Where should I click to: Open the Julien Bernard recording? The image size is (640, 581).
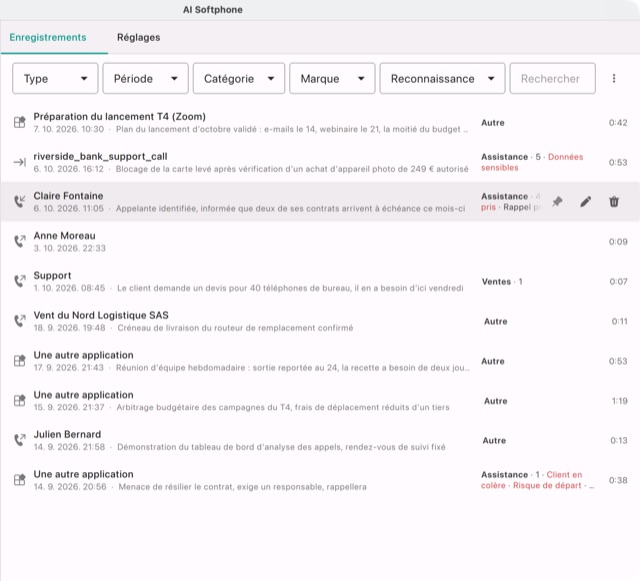point(67,434)
